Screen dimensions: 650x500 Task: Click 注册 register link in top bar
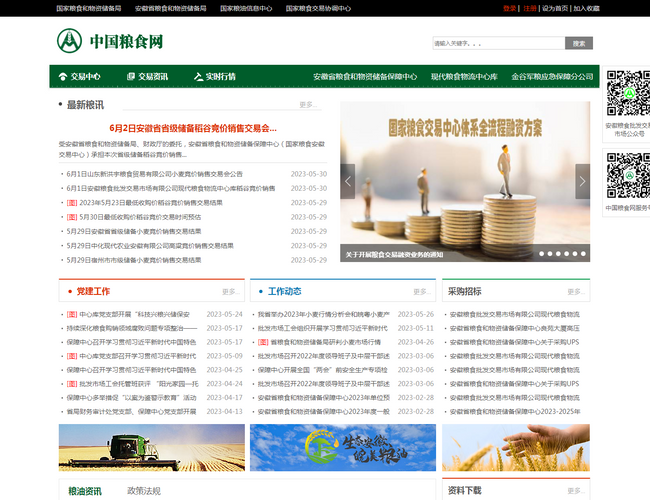(529, 8)
